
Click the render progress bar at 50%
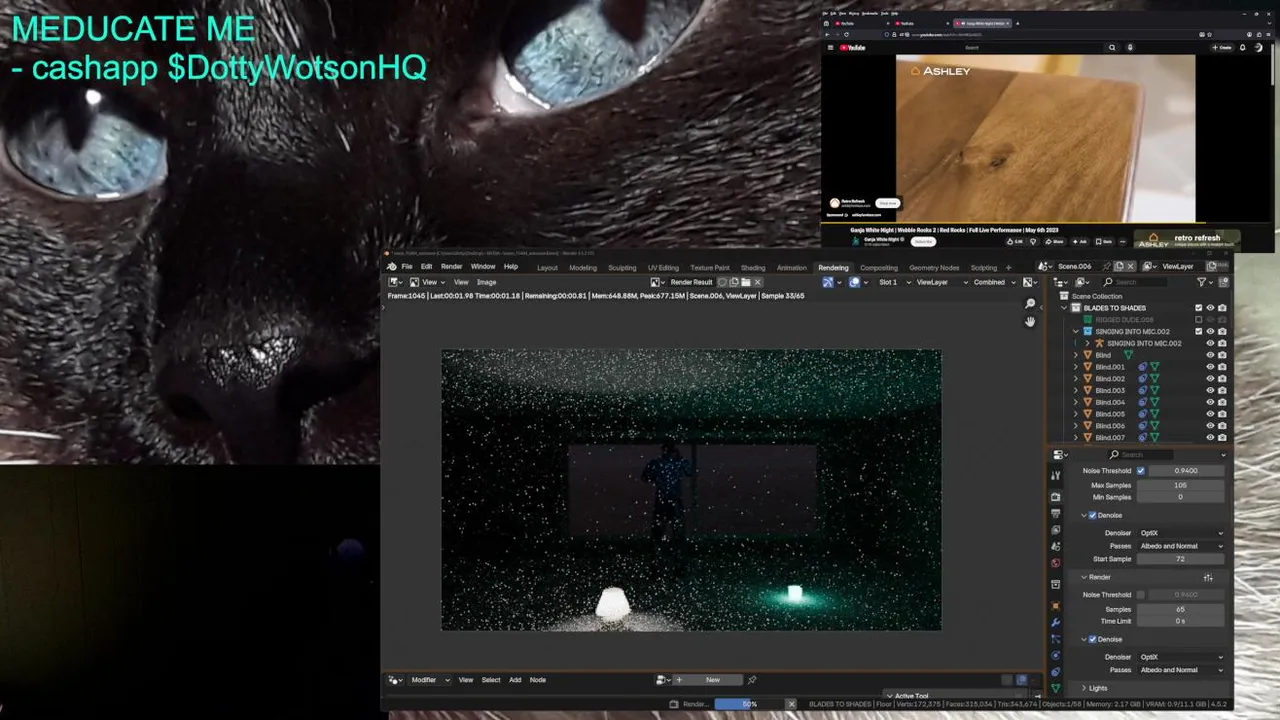pos(748,704)
